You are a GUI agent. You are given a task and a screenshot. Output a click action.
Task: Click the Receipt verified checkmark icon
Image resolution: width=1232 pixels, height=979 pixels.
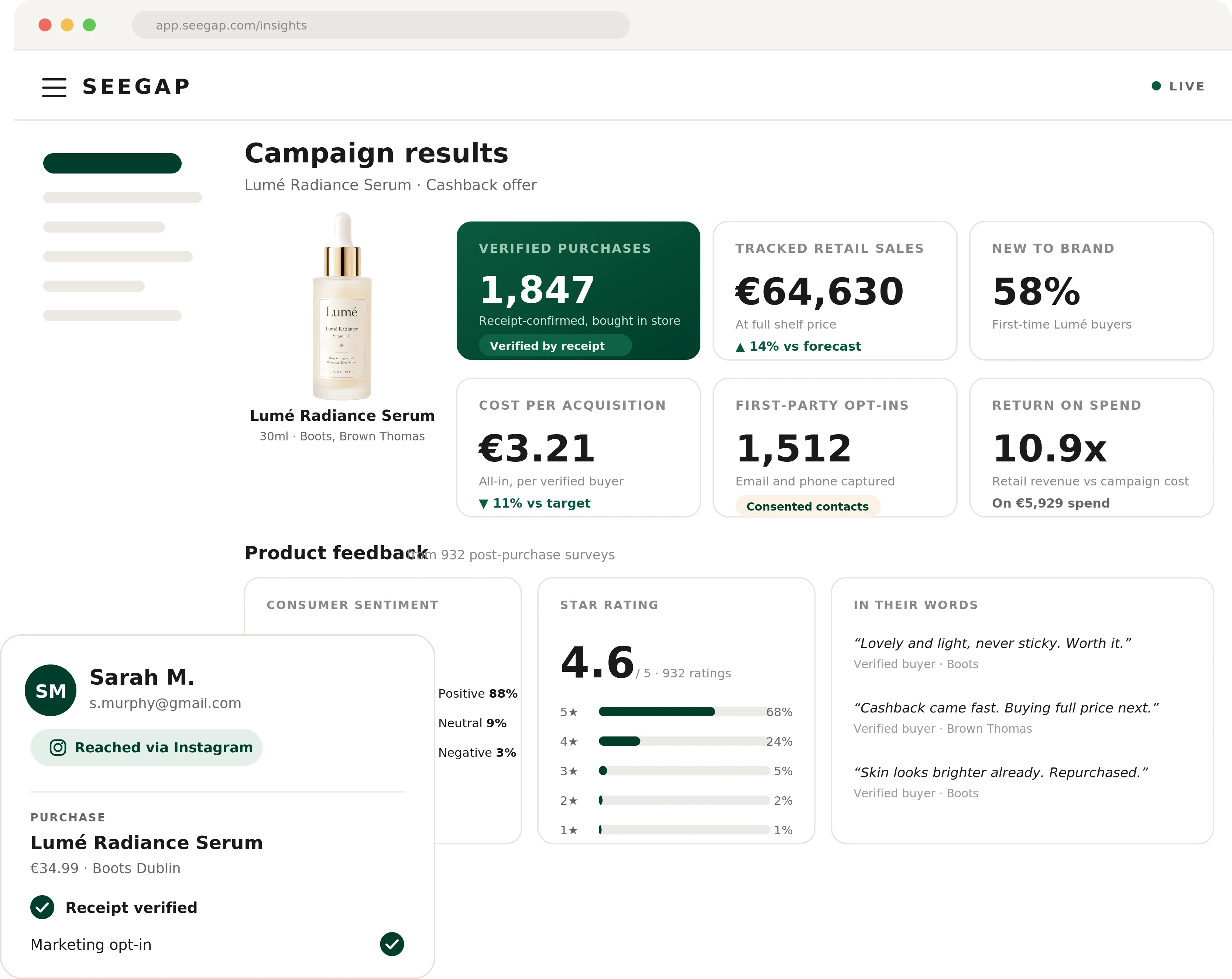(42, 907)
